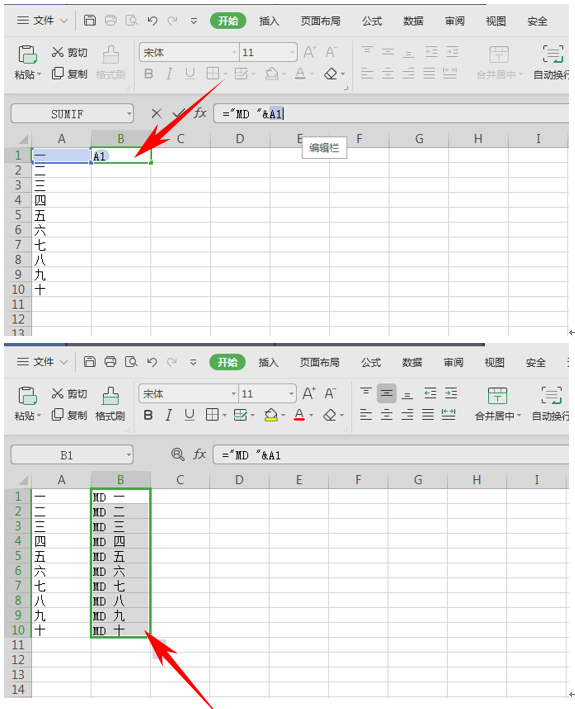The image size is (575, 709).
Task: Expand the B1 name box dropdown
Action: pyautogui.click(x=129, y=454)
